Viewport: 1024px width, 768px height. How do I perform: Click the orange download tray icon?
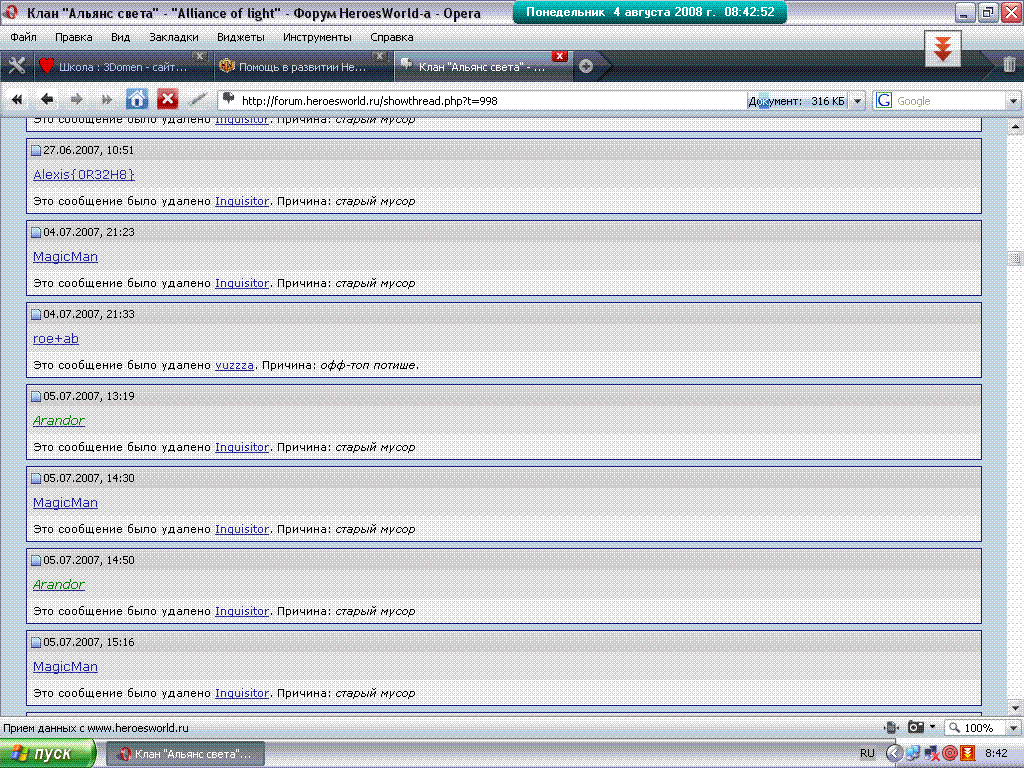coord(967,753)
